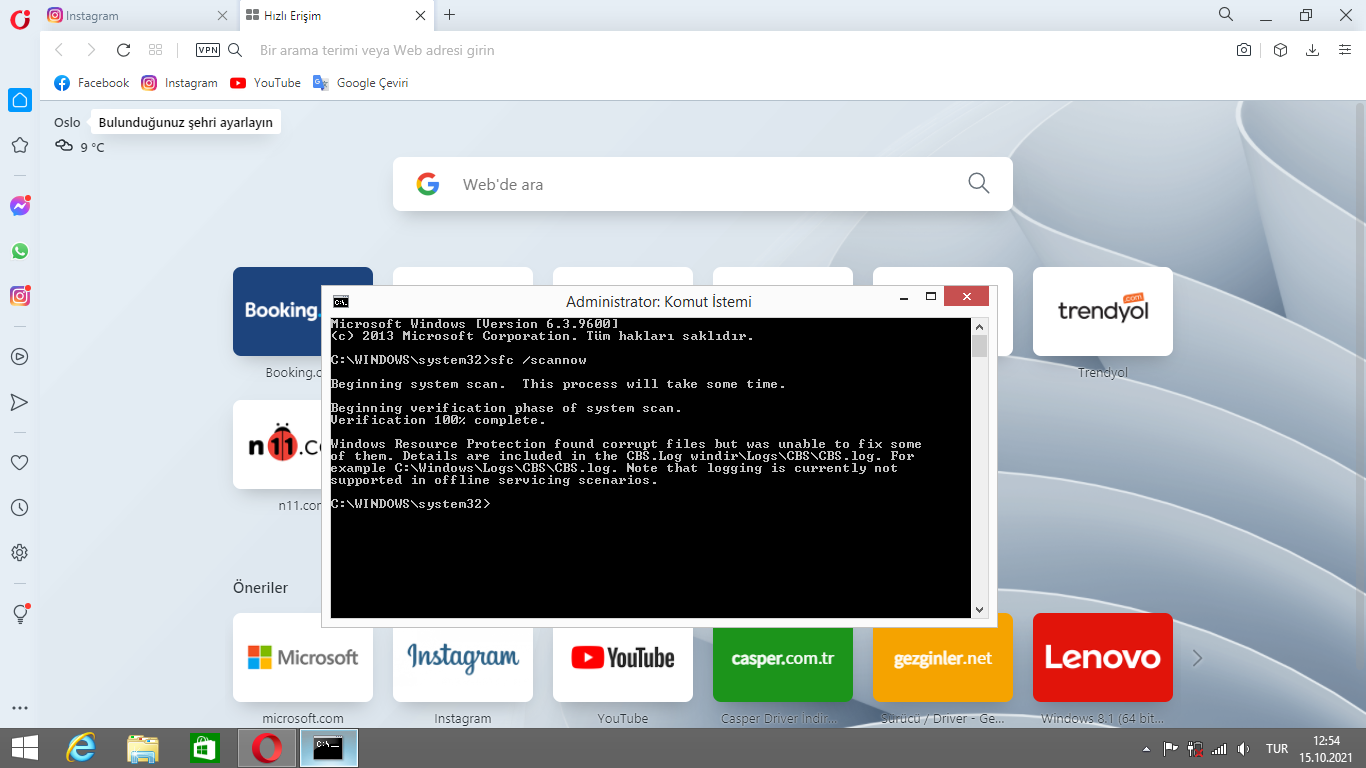Open Instagram in the Opera sidebar

pos(20,296)
